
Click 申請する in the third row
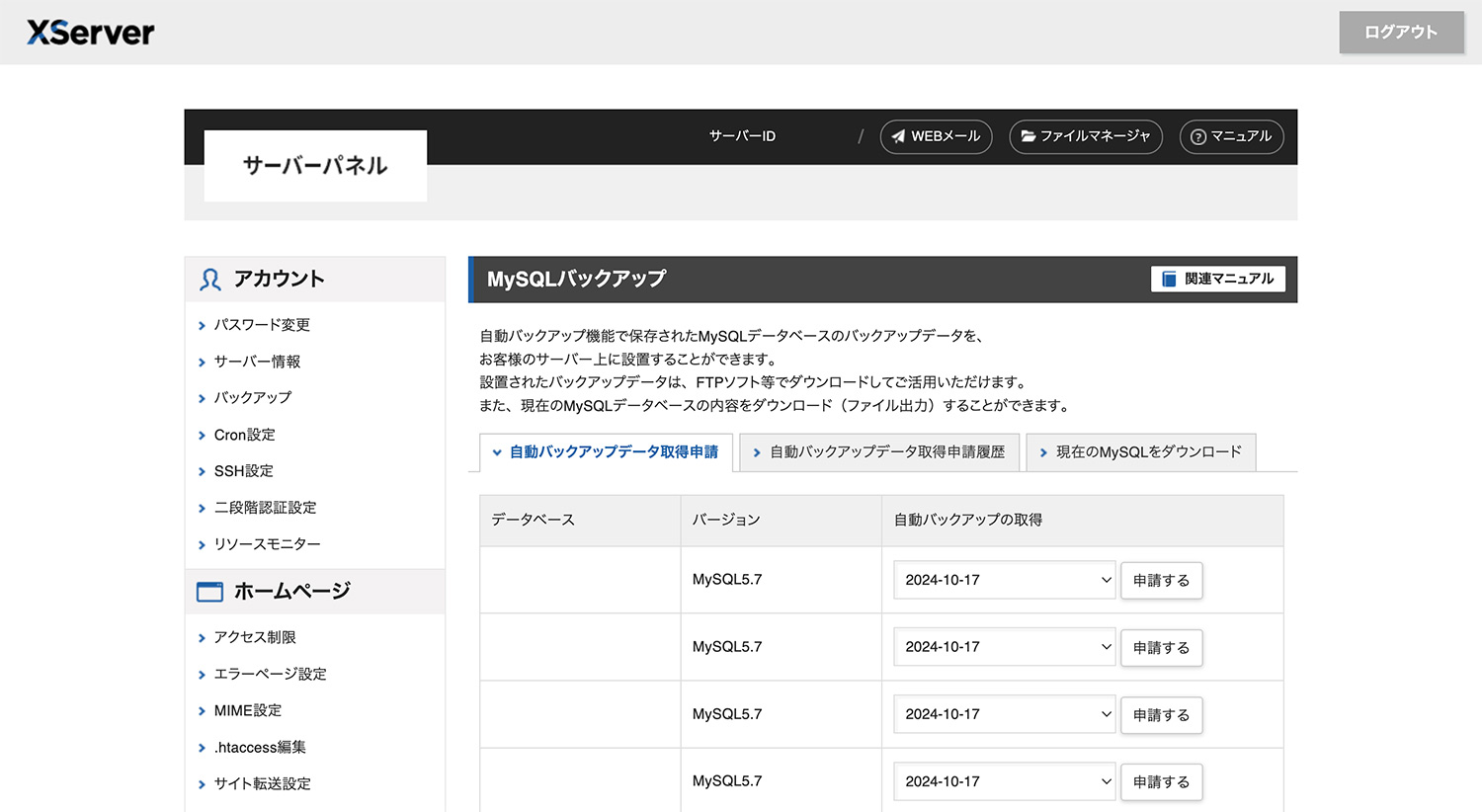[1162, 715]
